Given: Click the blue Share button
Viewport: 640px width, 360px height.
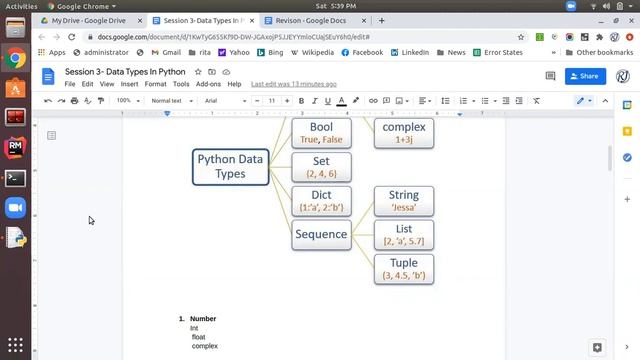Looking at the screenshot, I should click(x=585, y=76).
